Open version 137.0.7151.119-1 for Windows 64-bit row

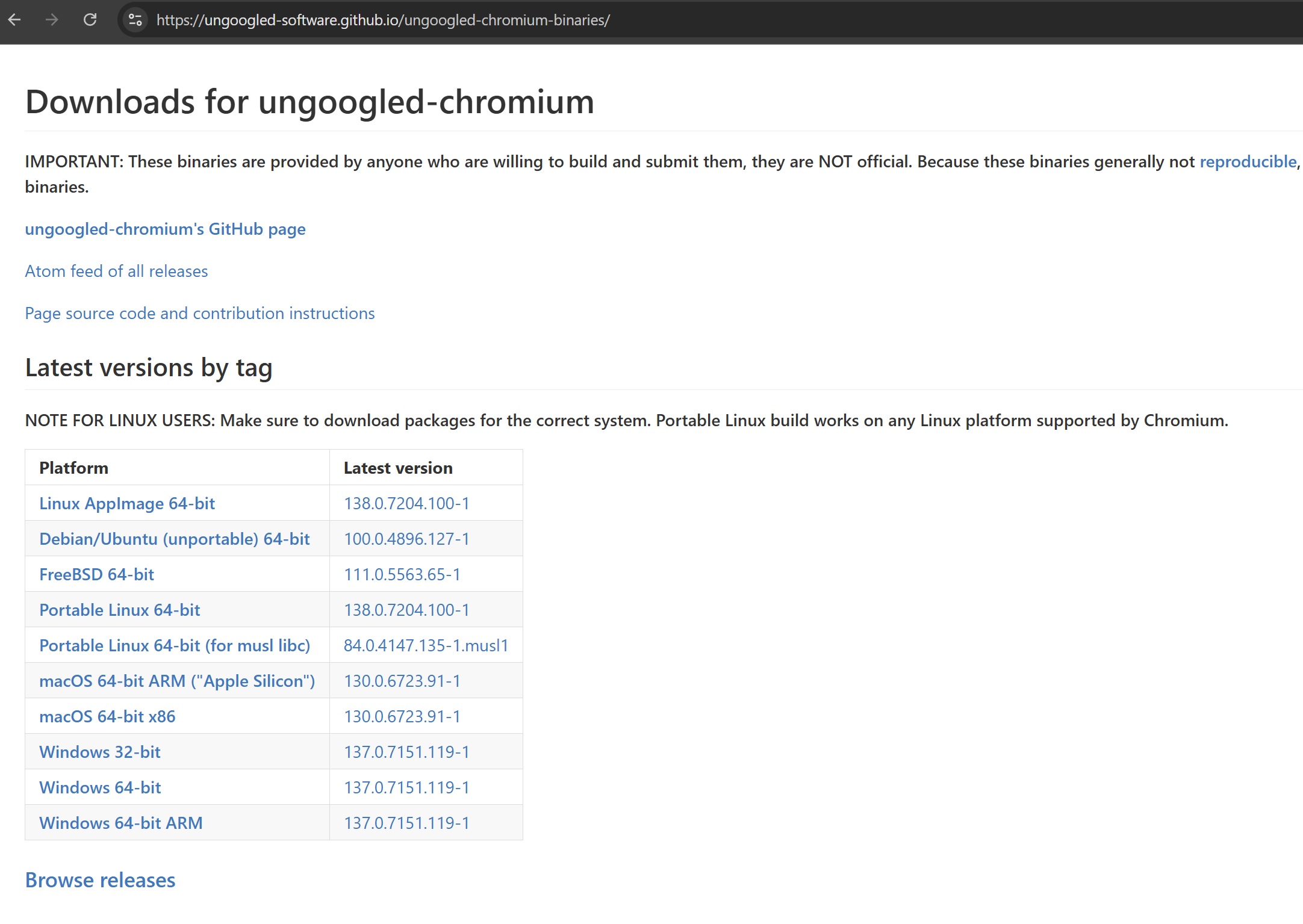click(x=406, y=787)
